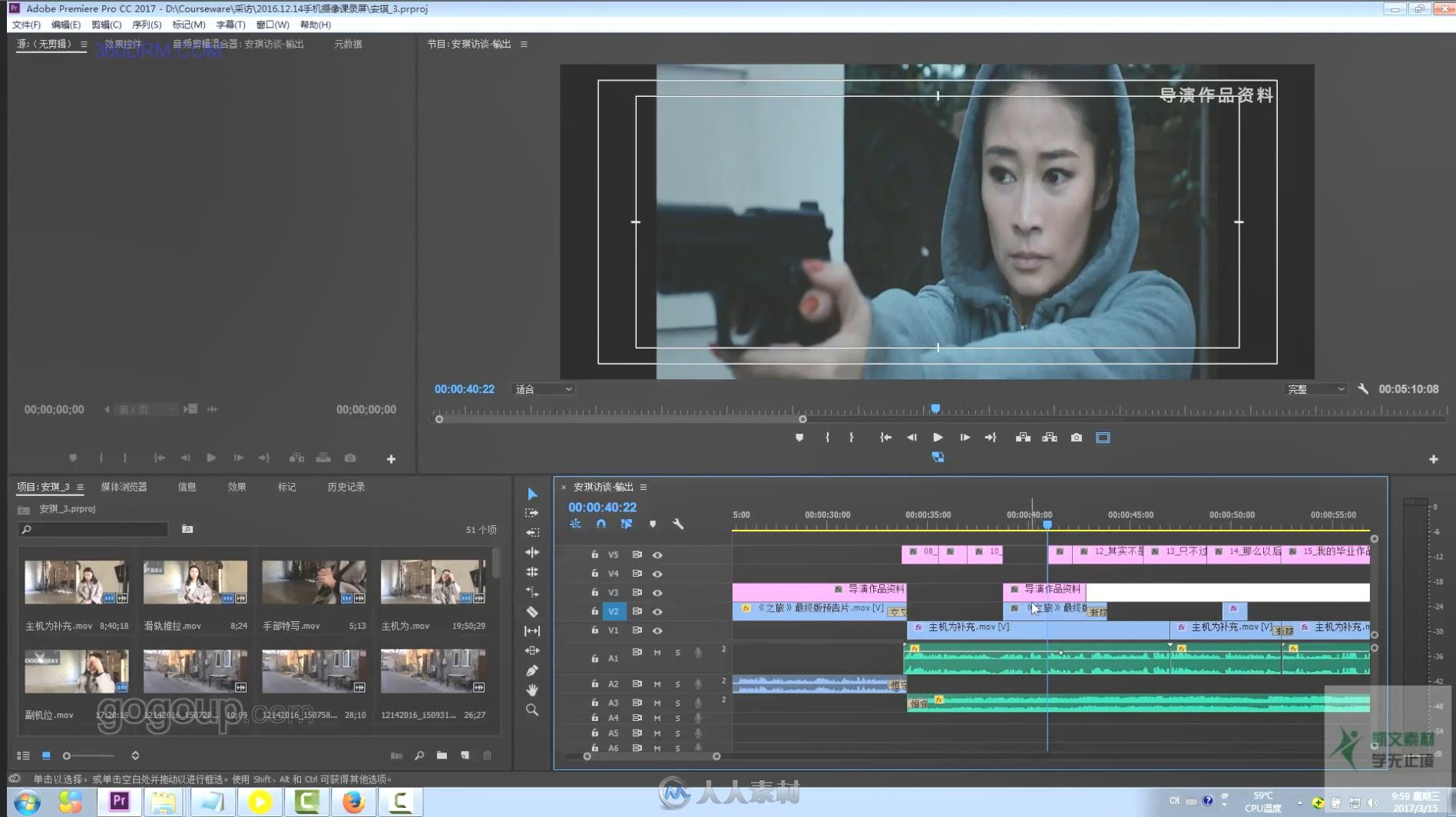Image resolution: width=1456 pixels, height=817 pixels.
Task: Click Windows Start button
Action: coord(27,802)
